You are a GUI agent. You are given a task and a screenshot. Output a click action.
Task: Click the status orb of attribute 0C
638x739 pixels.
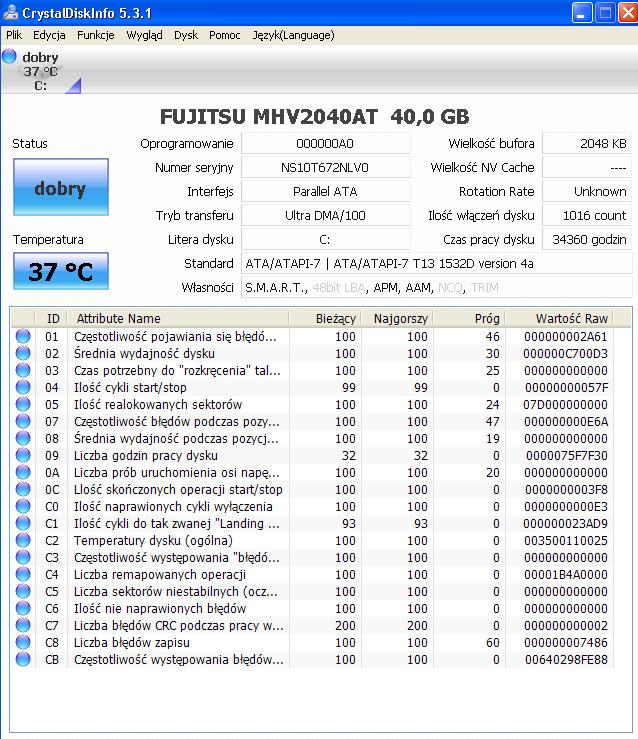(23, 489)
